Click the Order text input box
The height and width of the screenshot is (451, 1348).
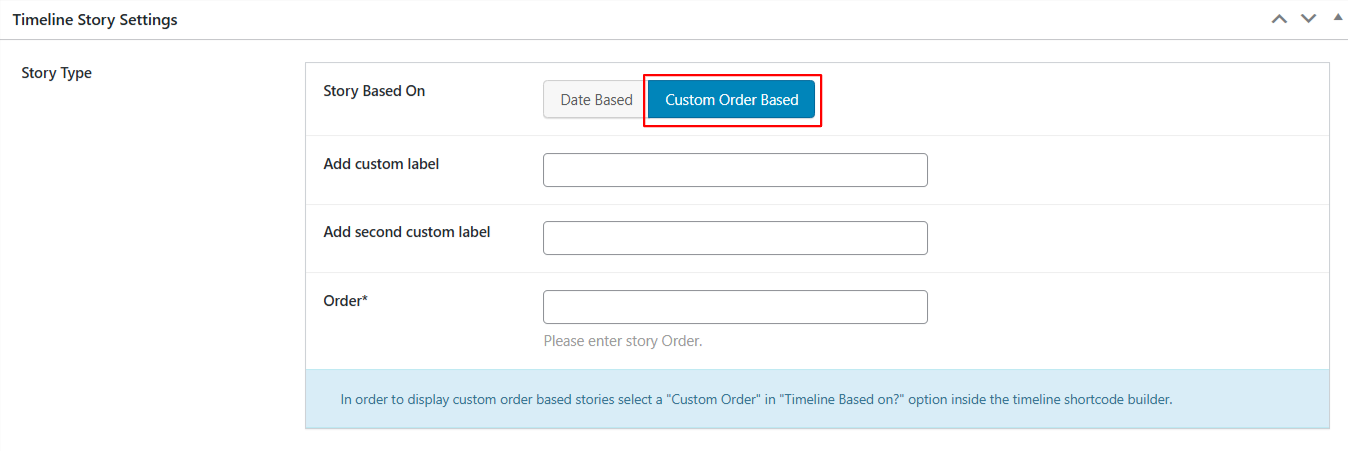click(735, 307)
